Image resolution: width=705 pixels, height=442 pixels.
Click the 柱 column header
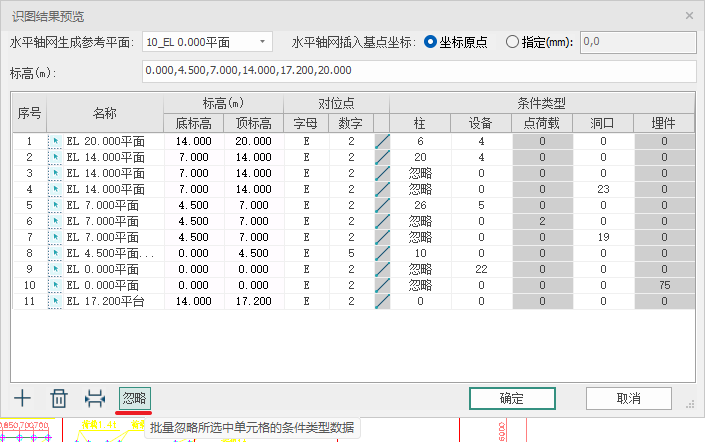420,123
